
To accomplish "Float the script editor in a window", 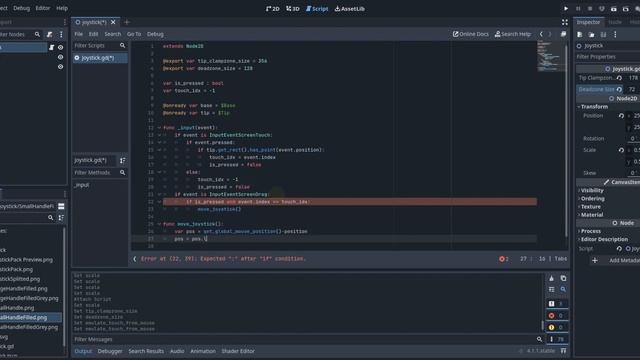I will click(x=563, y=34).
